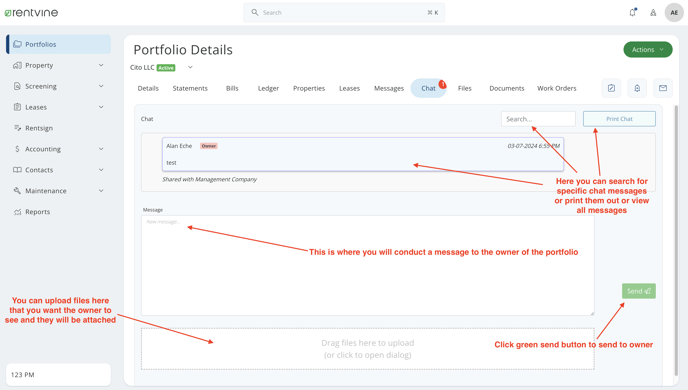The width and height of the screenshot is (688, 390).
Task: Click the Leases sidebar icon
Action: [17, 107]
